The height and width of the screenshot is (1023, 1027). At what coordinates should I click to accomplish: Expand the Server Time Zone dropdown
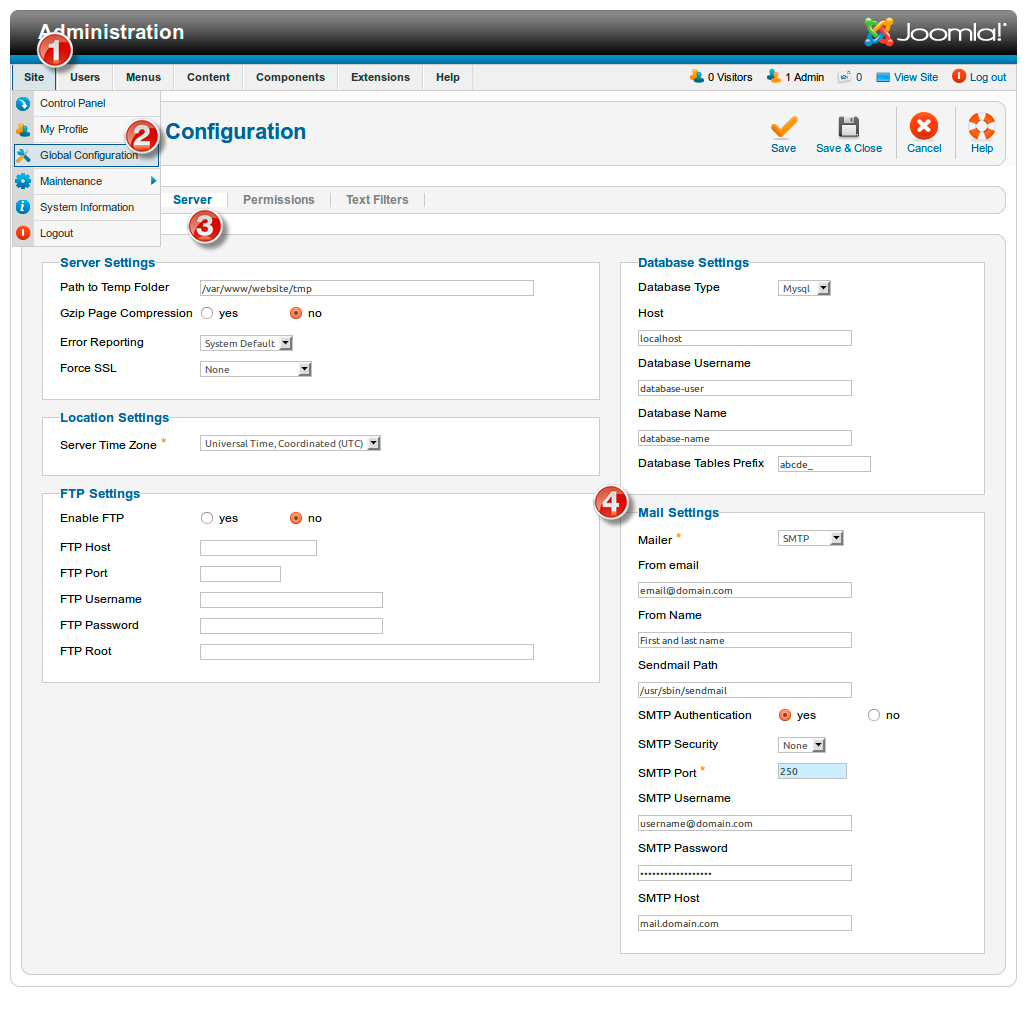[x=290, y=443]
